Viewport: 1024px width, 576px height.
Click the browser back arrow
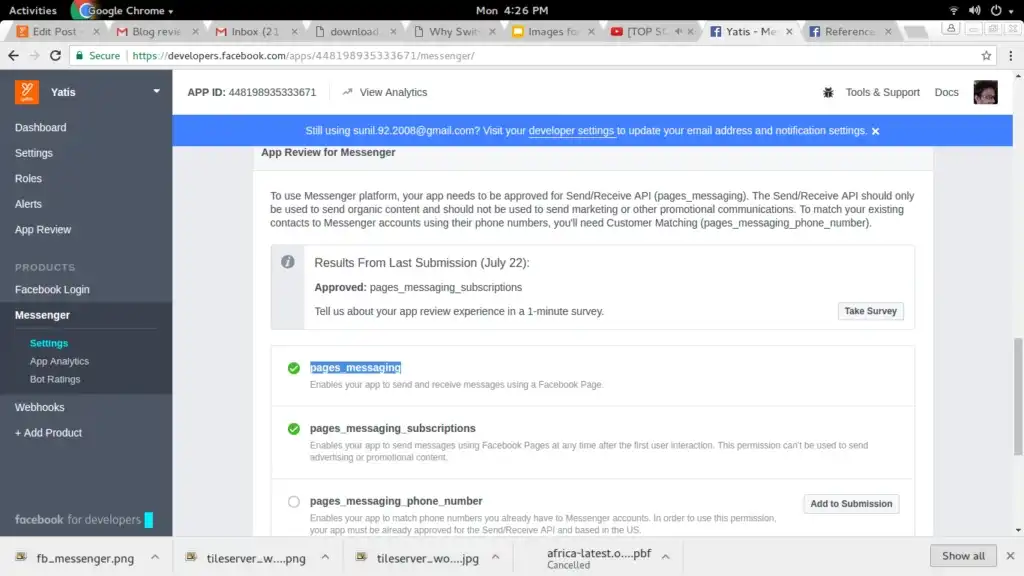click(14, 56)
